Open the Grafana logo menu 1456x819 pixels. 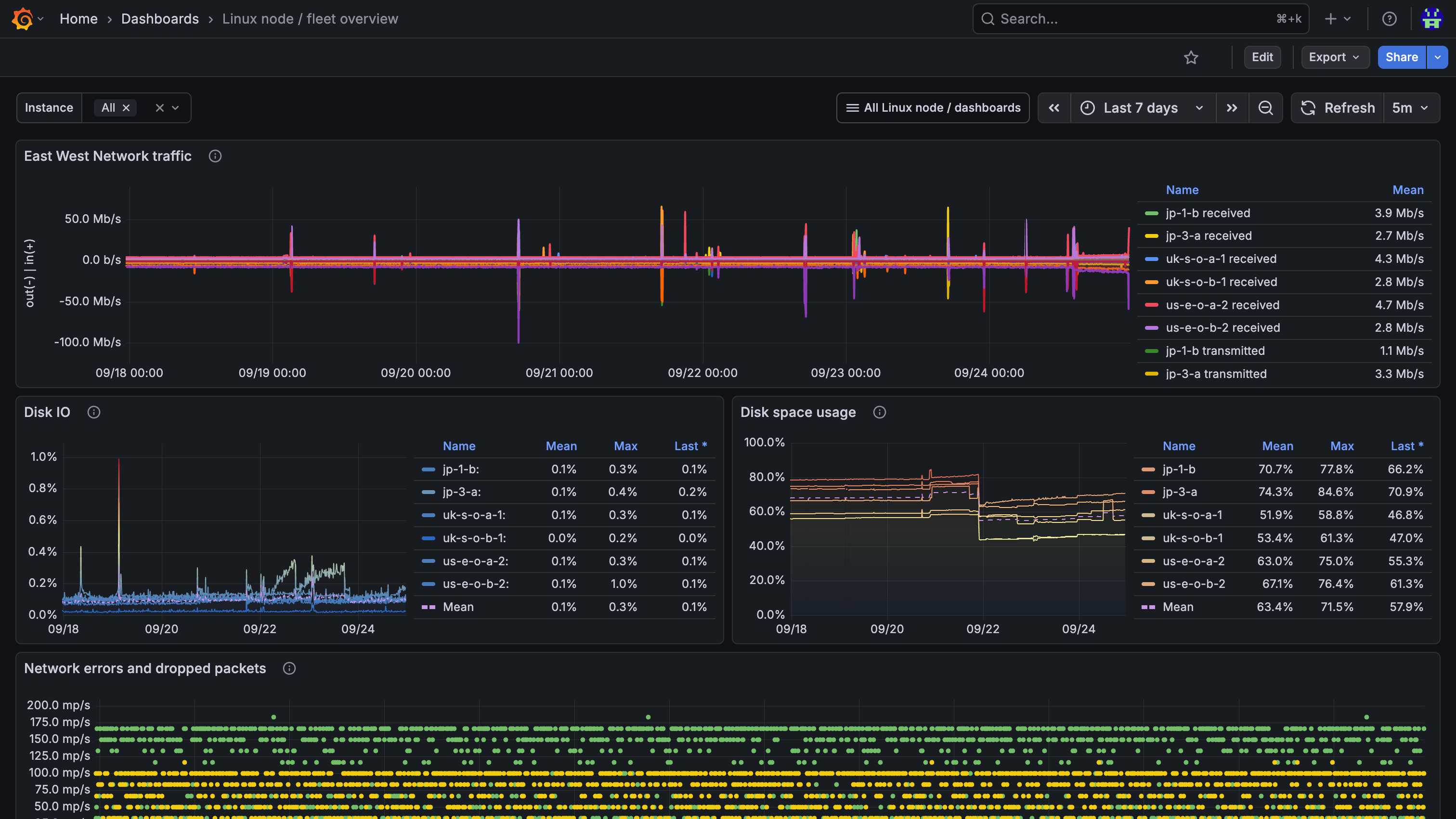(23, 19)
